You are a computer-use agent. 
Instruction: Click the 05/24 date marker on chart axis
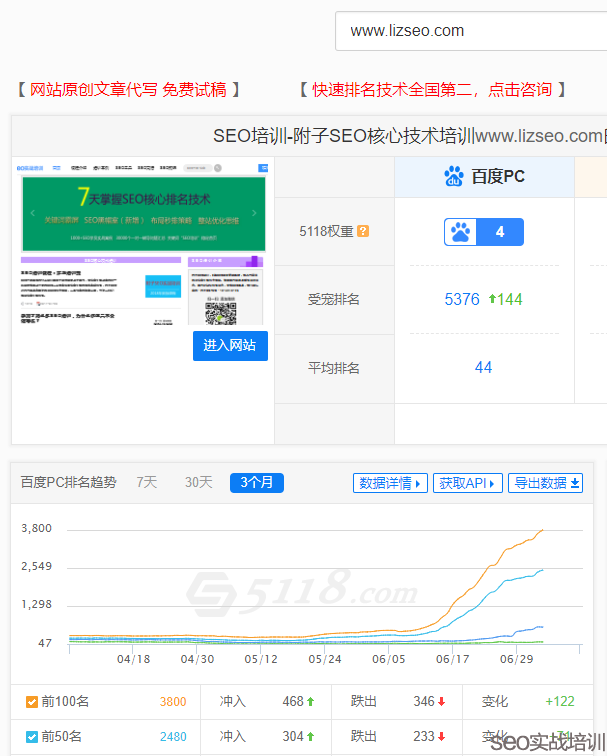click(x=325, y=660)
